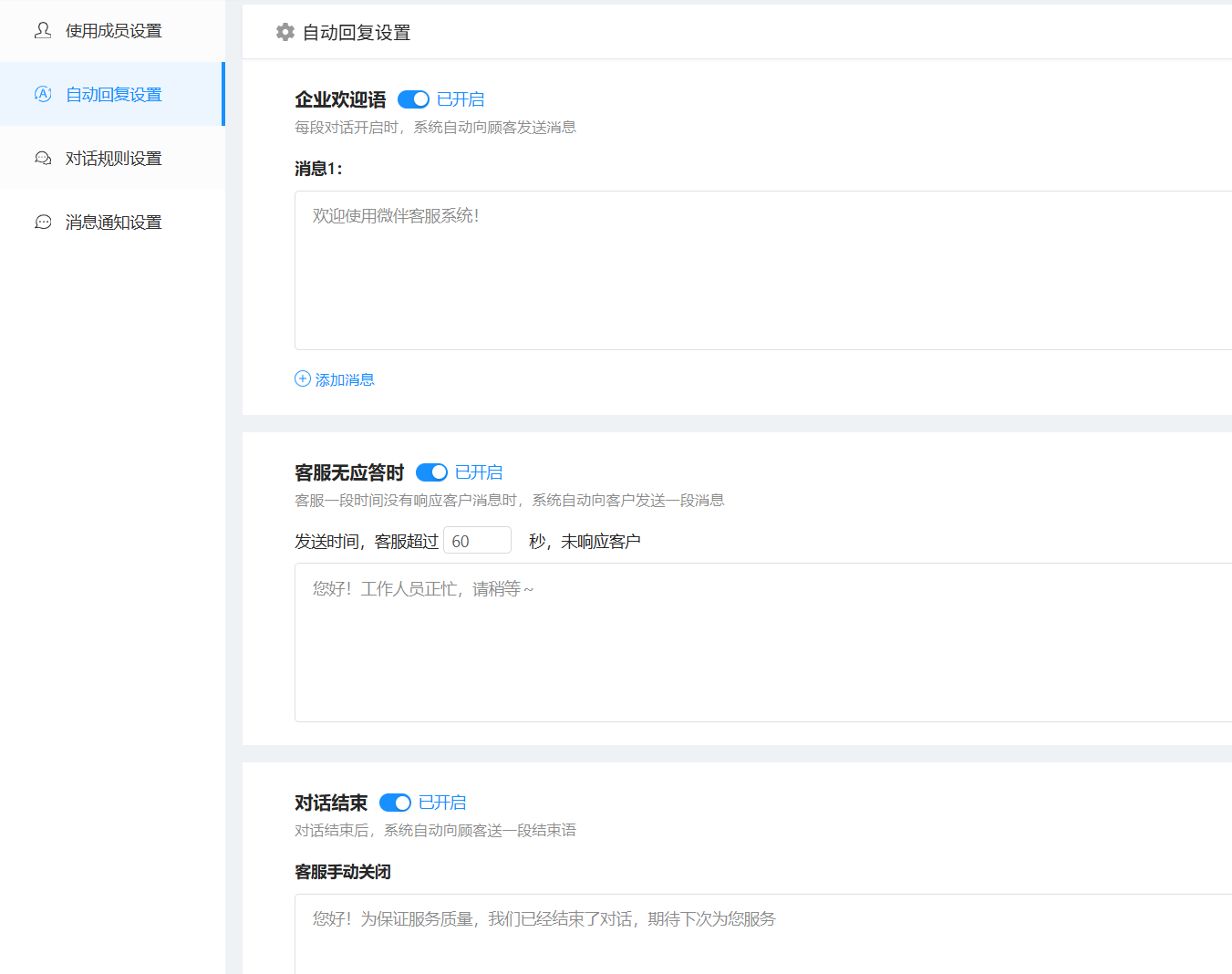Go to the 对话规则设置 menu item
1232x974 pixels.
pyautogui.click(x=112, y=158)
